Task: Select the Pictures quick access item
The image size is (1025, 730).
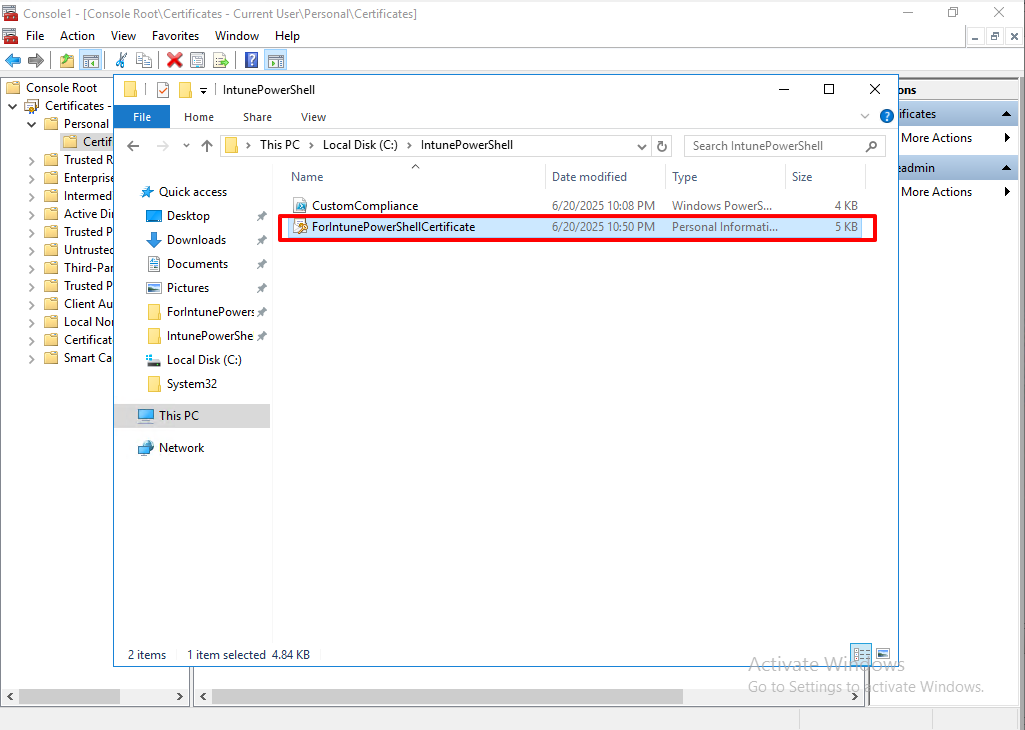Action: (x=188, y=288)
